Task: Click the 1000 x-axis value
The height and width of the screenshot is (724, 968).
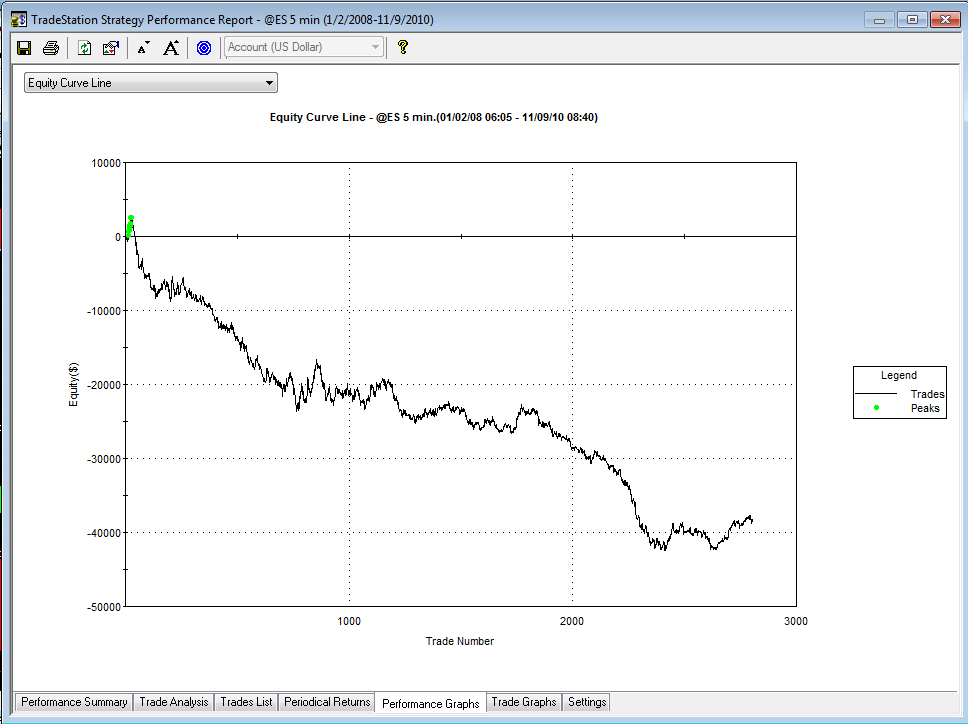Action: [349, 622]
